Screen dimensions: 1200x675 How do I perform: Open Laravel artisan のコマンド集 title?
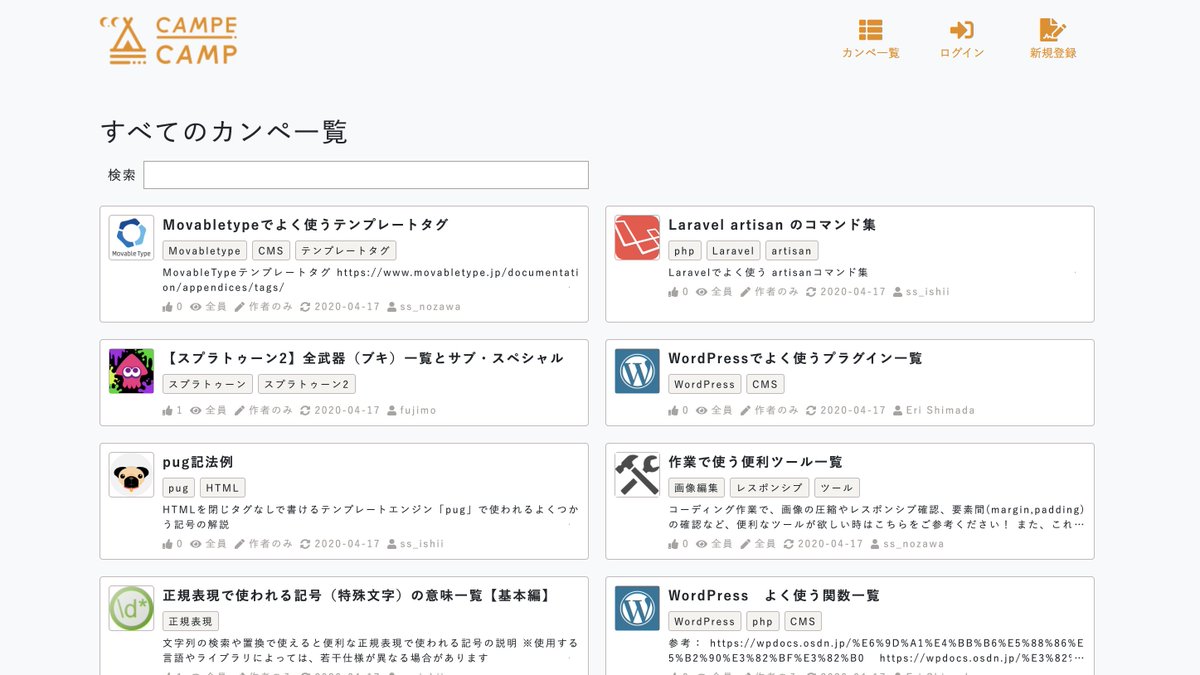click(x=772, y=225)
